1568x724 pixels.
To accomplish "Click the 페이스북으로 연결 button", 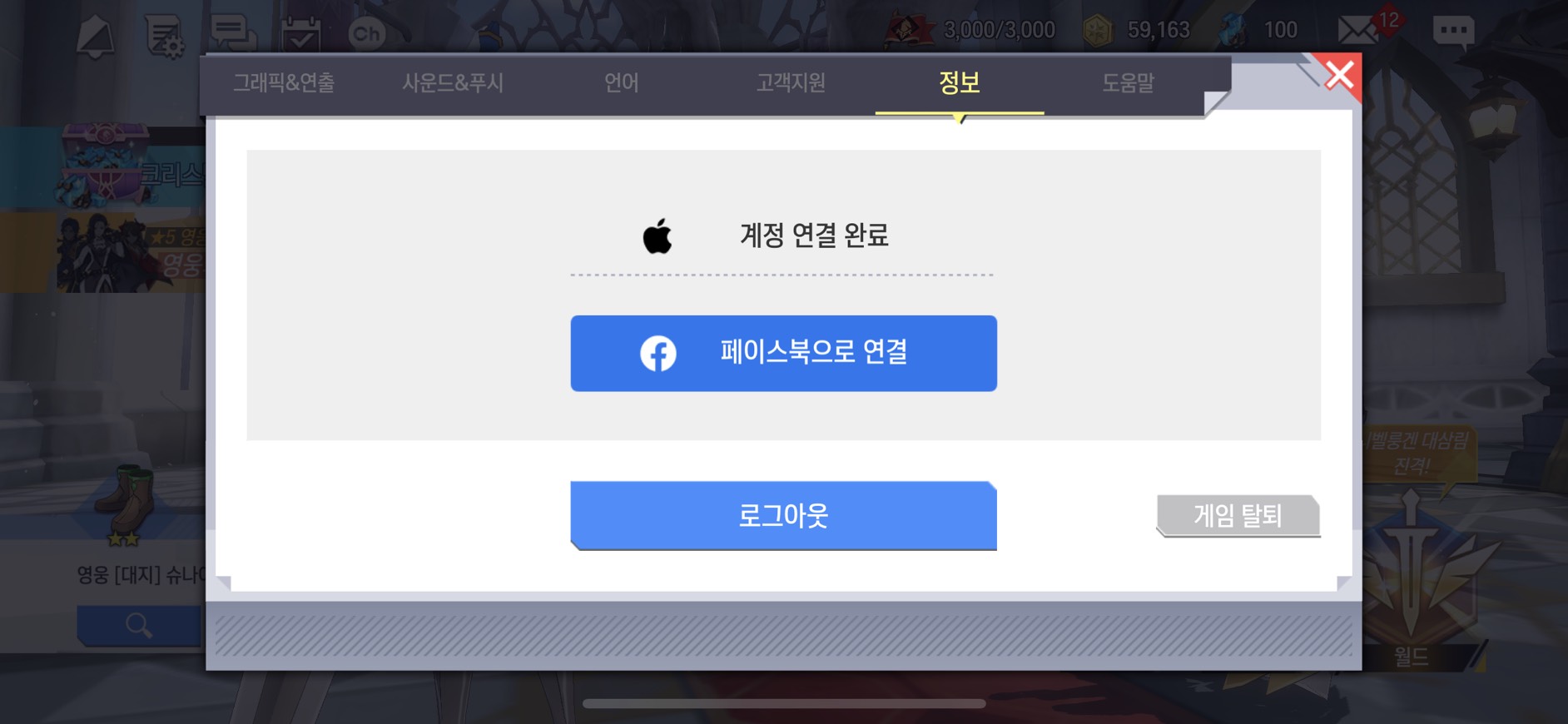I will (x=783, y=353).
